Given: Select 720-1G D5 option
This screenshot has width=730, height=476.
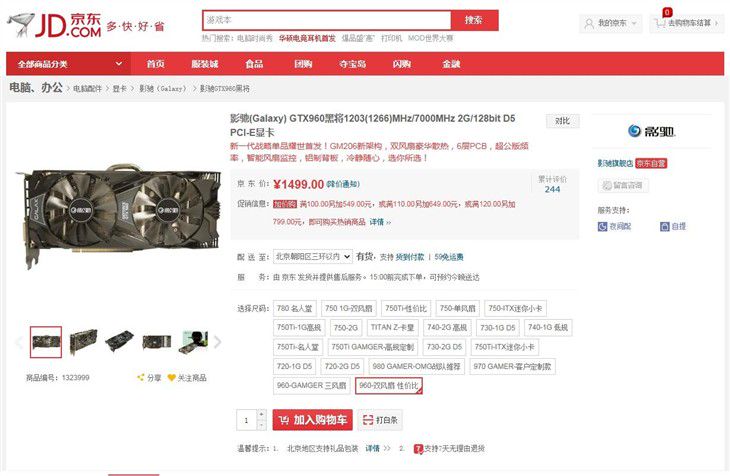Looking at the screenshot, I should (295, 366).
